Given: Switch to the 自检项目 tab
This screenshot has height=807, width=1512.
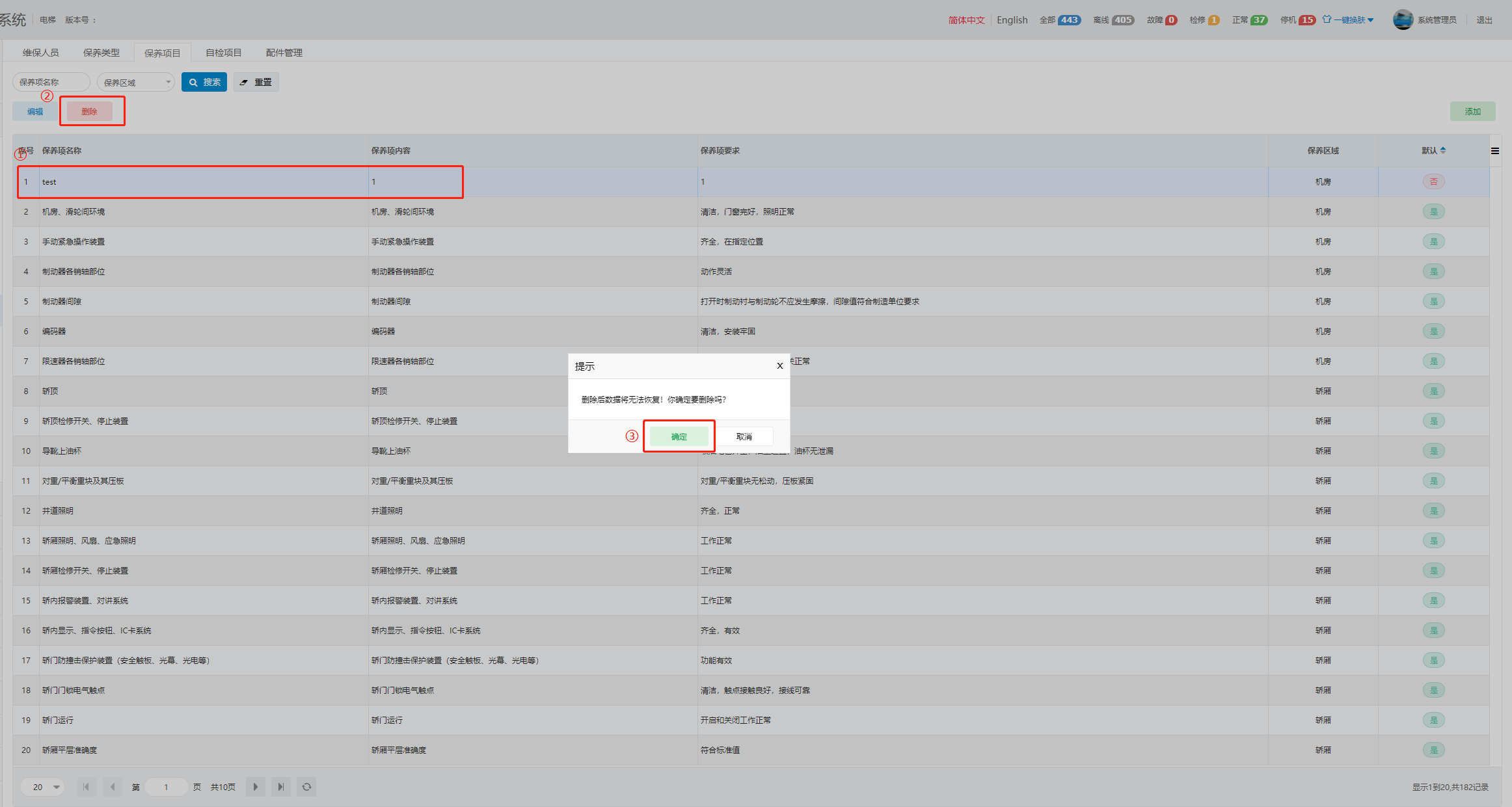Looking at the screenshot, I should (x=223, y=53).
